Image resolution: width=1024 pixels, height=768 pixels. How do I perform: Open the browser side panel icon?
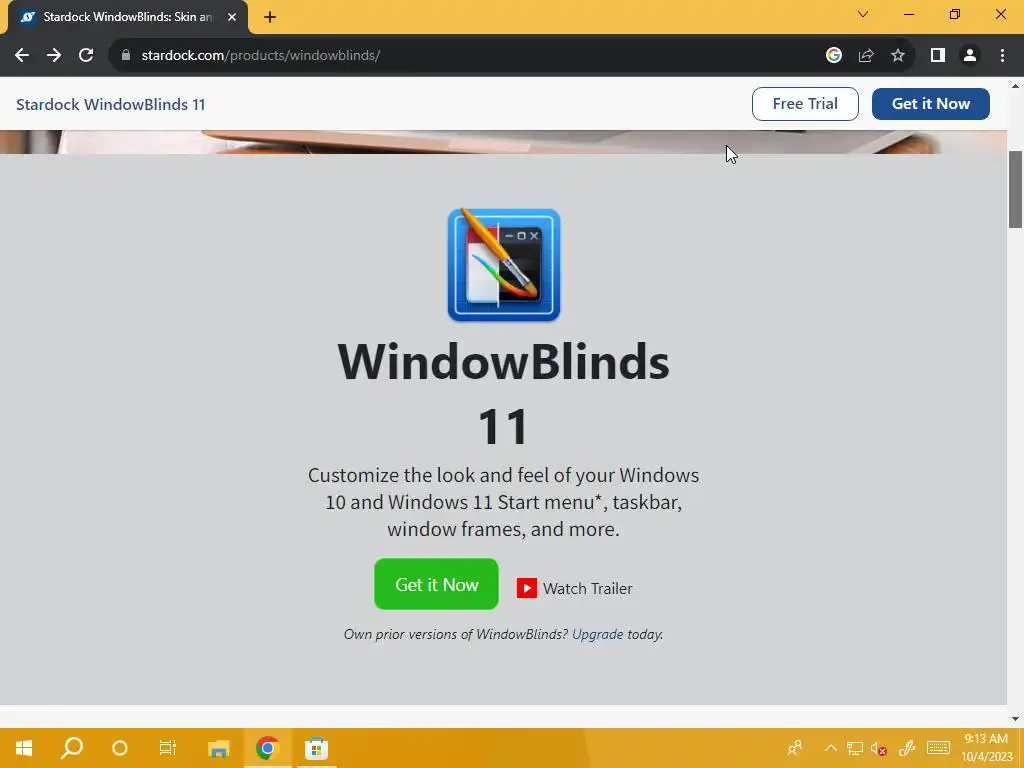pos(938,56)
